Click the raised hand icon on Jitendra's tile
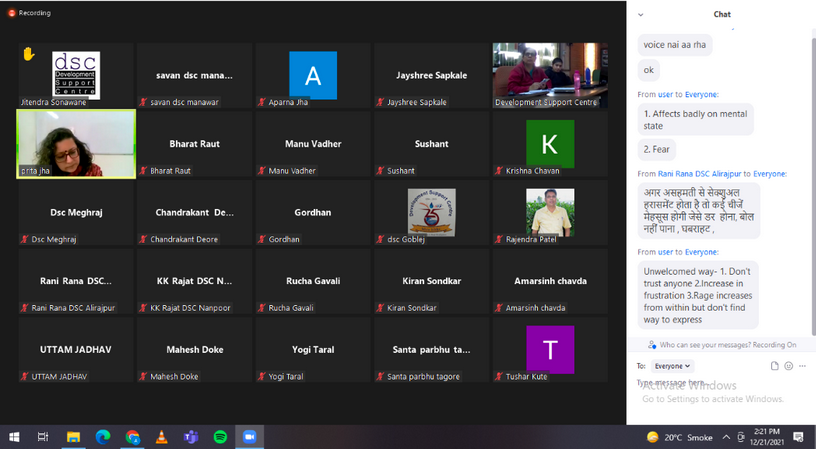 click(x=28, y=54)
